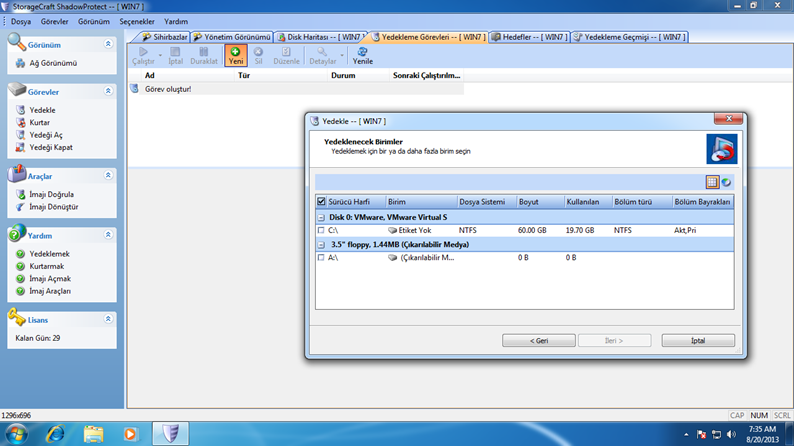Click the Windows Start button
794x446 pixels.
tap(16, 434)
